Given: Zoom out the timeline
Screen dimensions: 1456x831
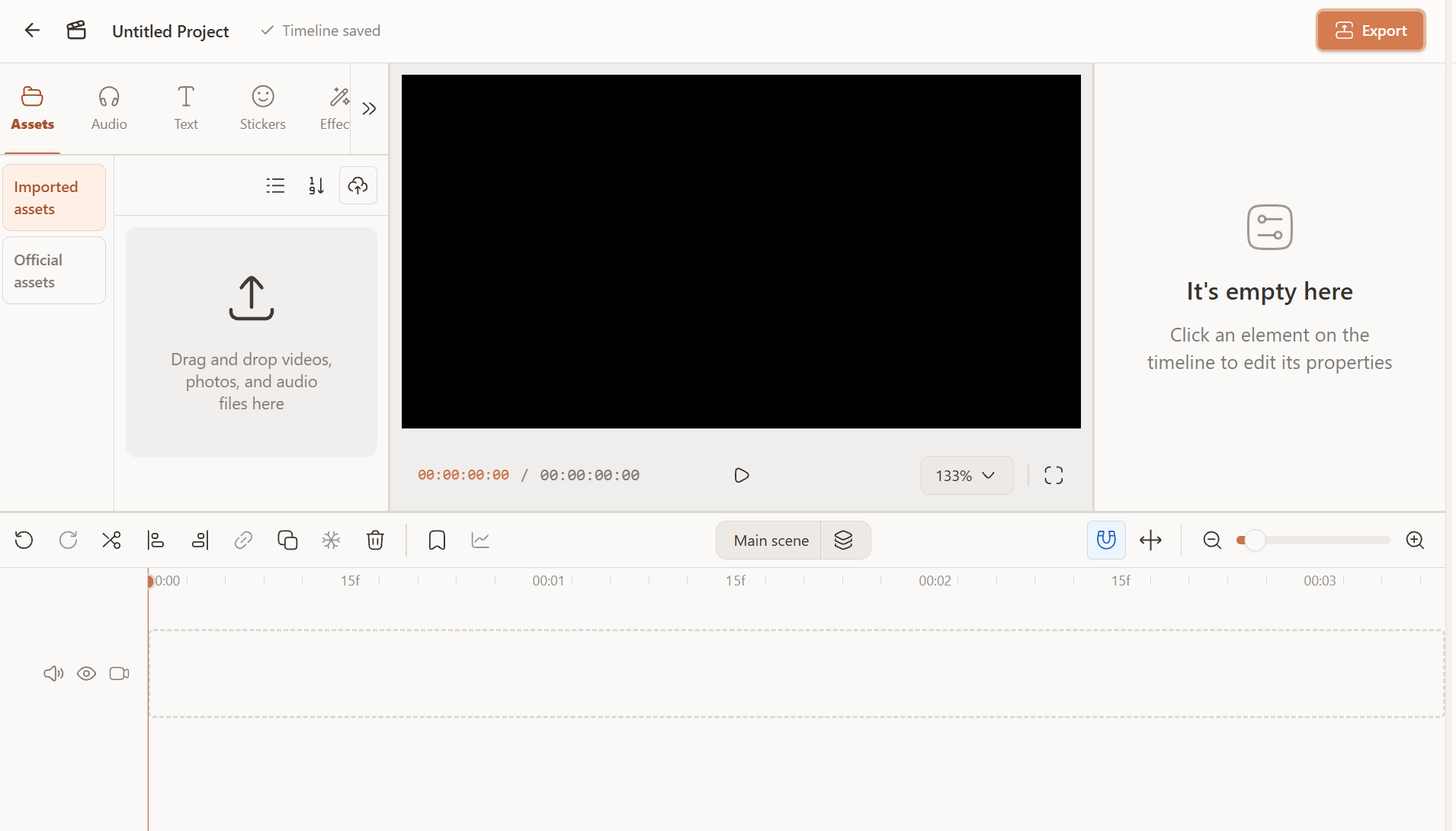Looking at the screenshot, I should pos(1212,540).
